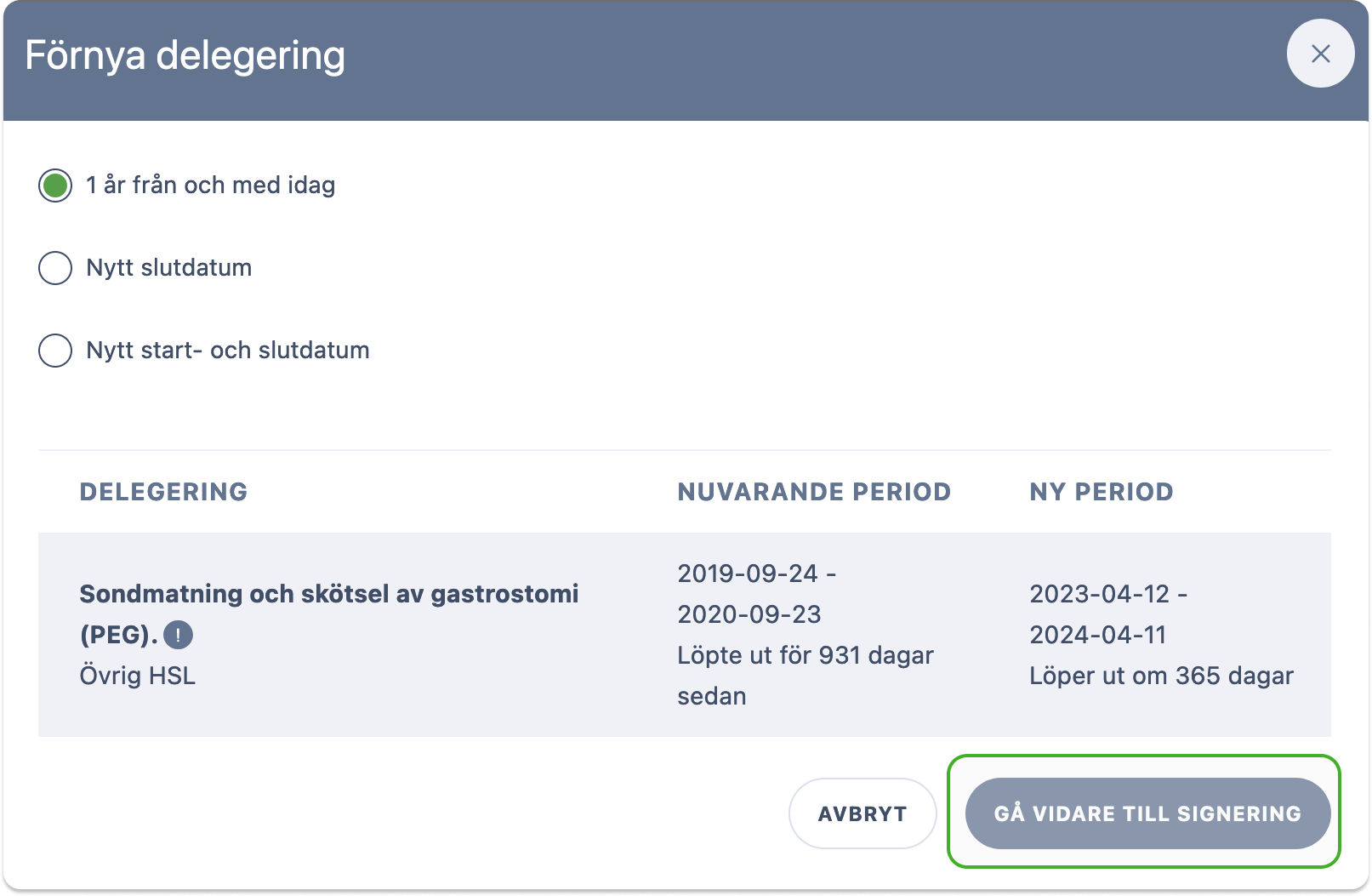Click the 'Löper ut om 365 dagar' text
The width and height of the screenshot is (1372, 896).
tap(1161, 676)
